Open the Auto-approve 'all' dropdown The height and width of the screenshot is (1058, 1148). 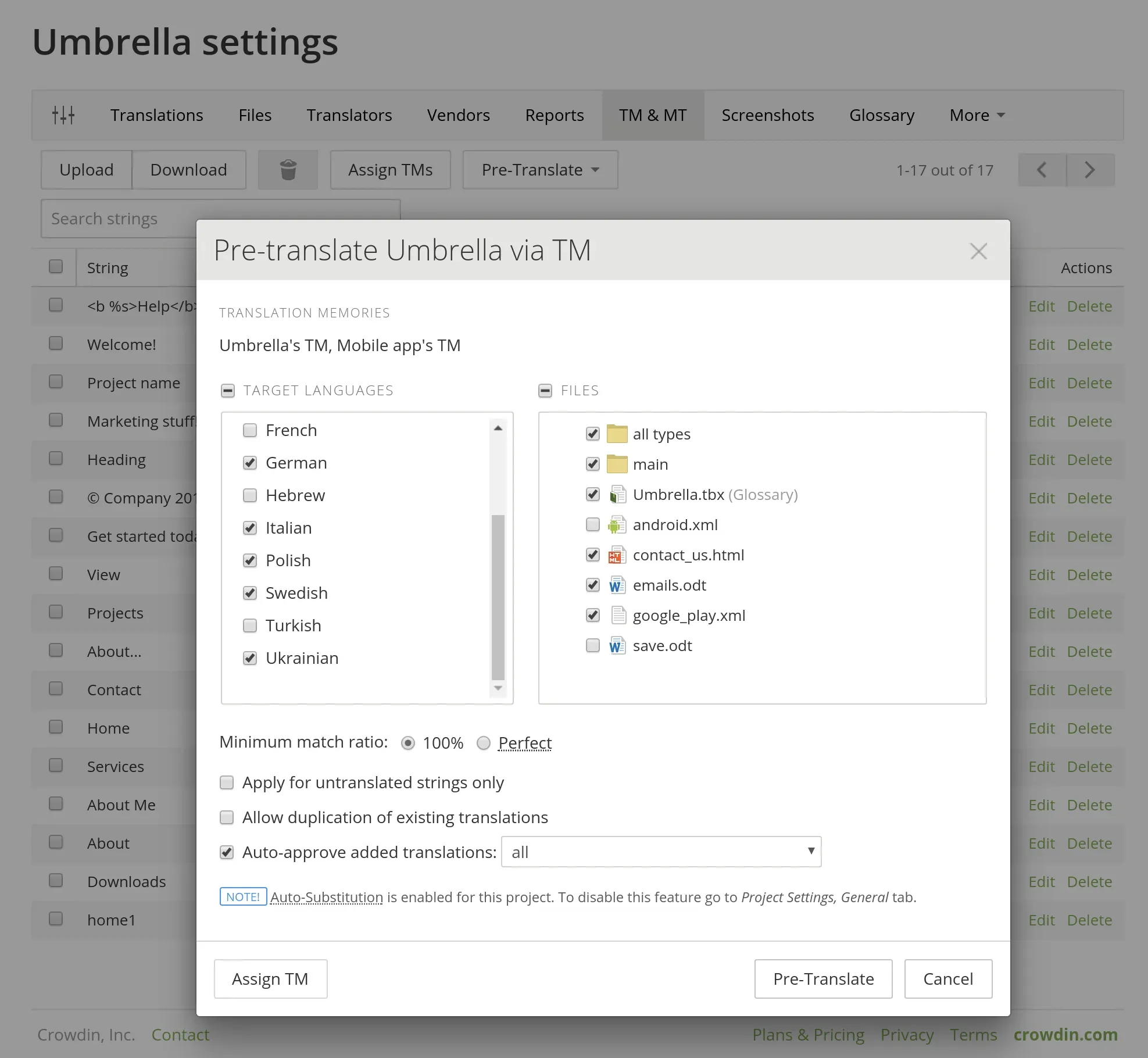pyautogui.click(x=661, y=852)
